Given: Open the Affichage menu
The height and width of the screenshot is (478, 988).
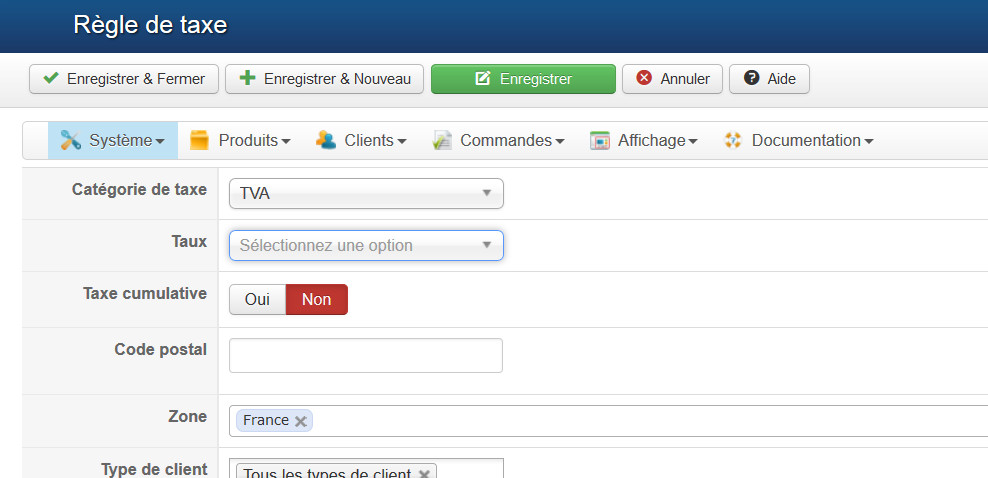Looking at the screenshot, I should (x=643, y=140).
